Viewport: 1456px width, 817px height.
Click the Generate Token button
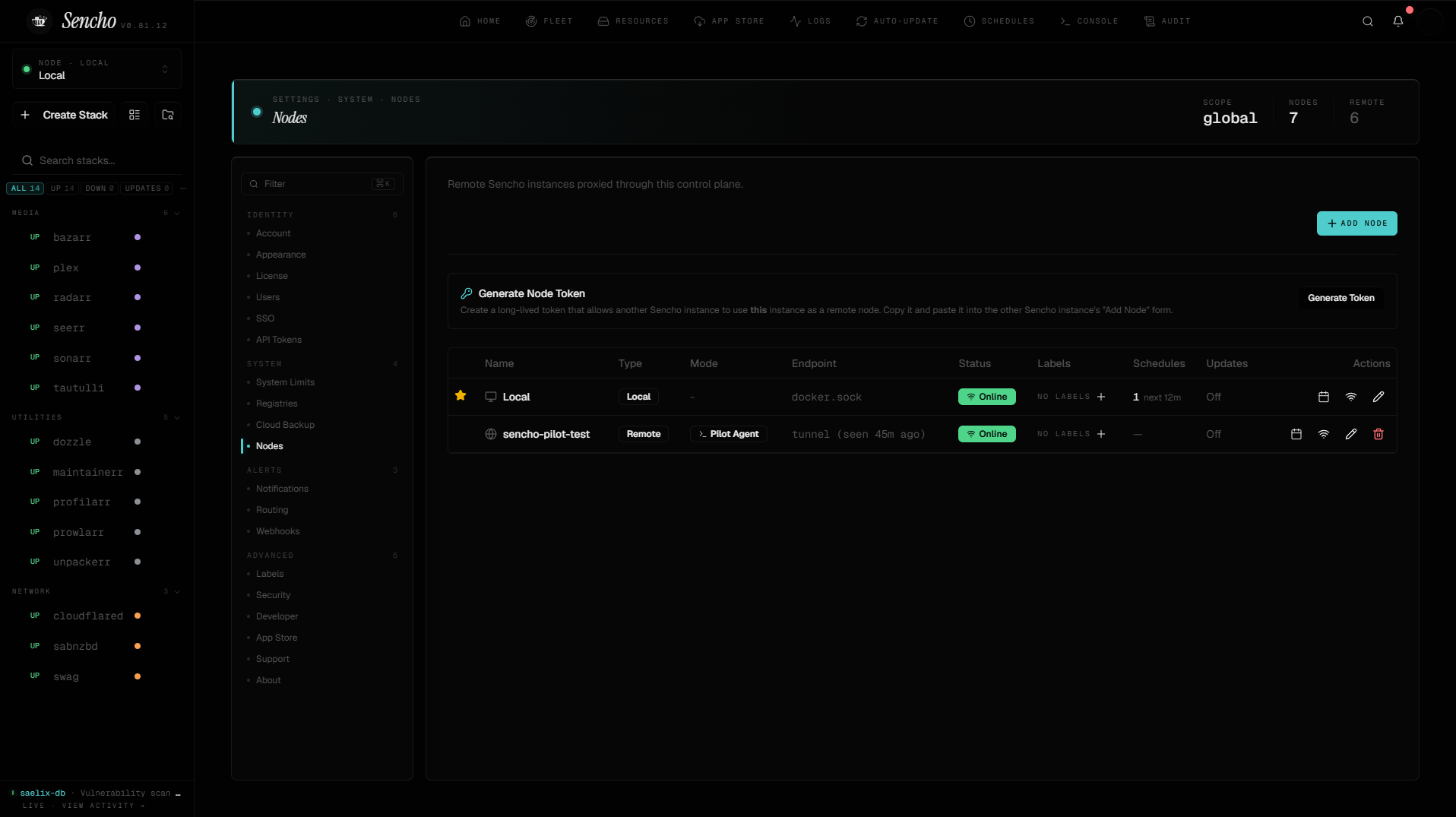(x=1341, y=298)
